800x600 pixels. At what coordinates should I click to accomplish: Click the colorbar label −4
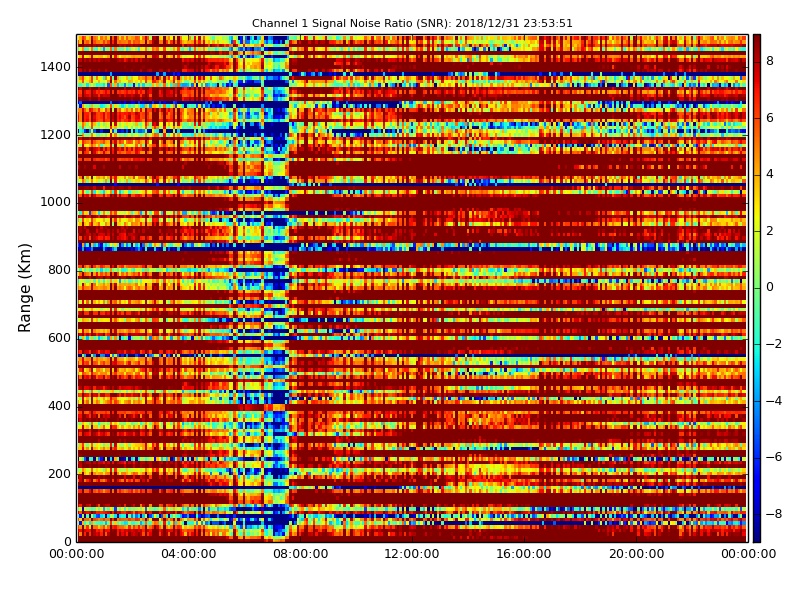pyautogui.click(x=774, y=401)
